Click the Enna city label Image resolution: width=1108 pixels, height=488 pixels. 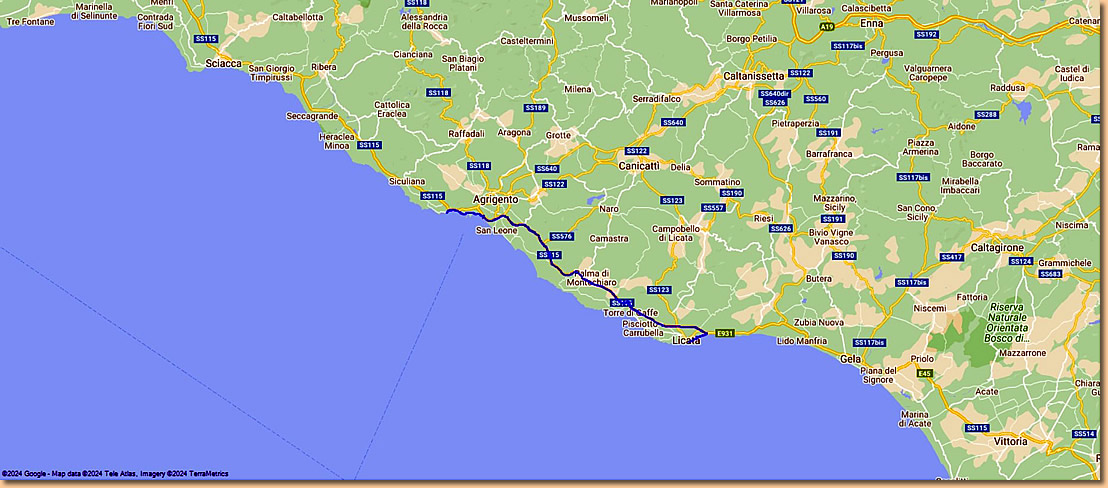coord(873,23)
